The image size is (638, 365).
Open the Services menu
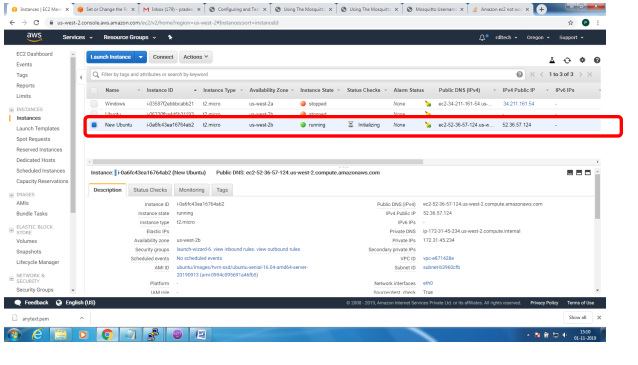pos(77,37)
